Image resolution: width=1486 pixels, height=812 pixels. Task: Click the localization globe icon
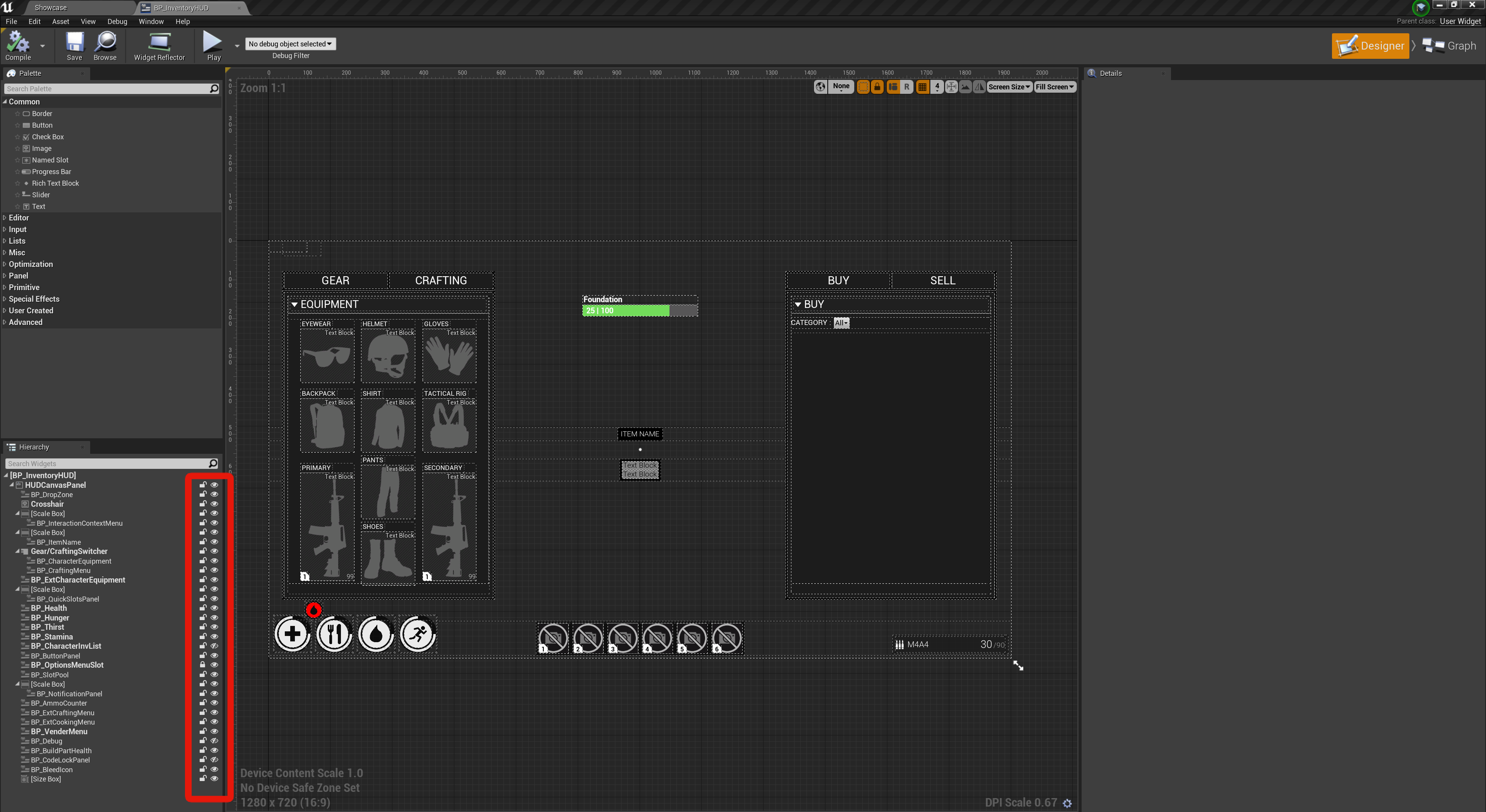pyautogui.click(x=820, y=87)
